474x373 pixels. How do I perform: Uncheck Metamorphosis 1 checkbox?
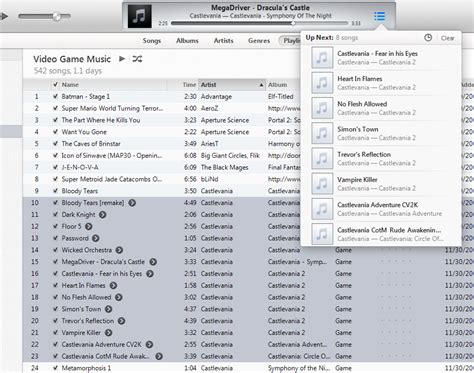pyautogui.click(x=55, y=368)
